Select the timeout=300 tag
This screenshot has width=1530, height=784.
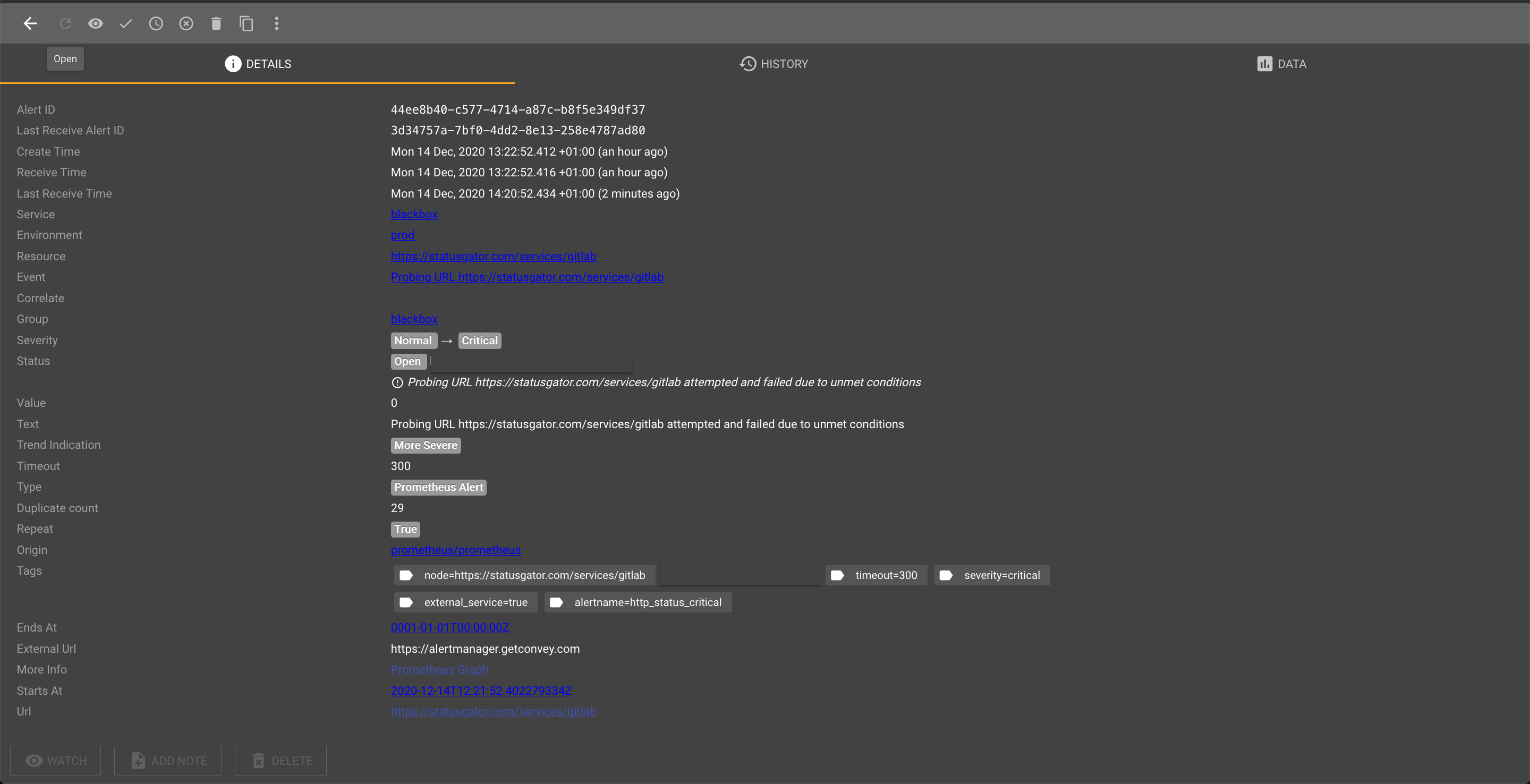(875, 575)
